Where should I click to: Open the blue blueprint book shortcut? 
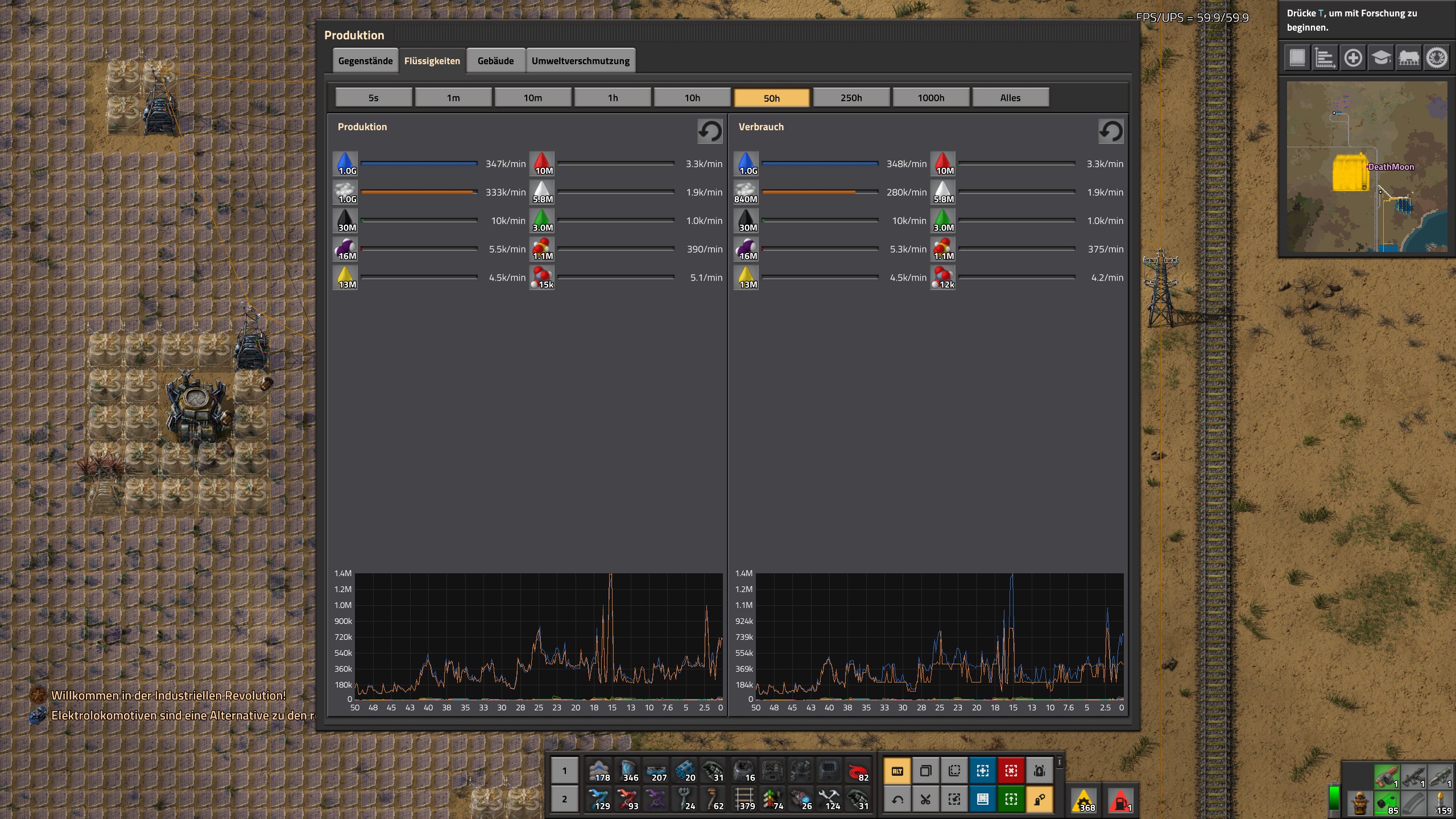pyautogui.click(x=983, y=799)
